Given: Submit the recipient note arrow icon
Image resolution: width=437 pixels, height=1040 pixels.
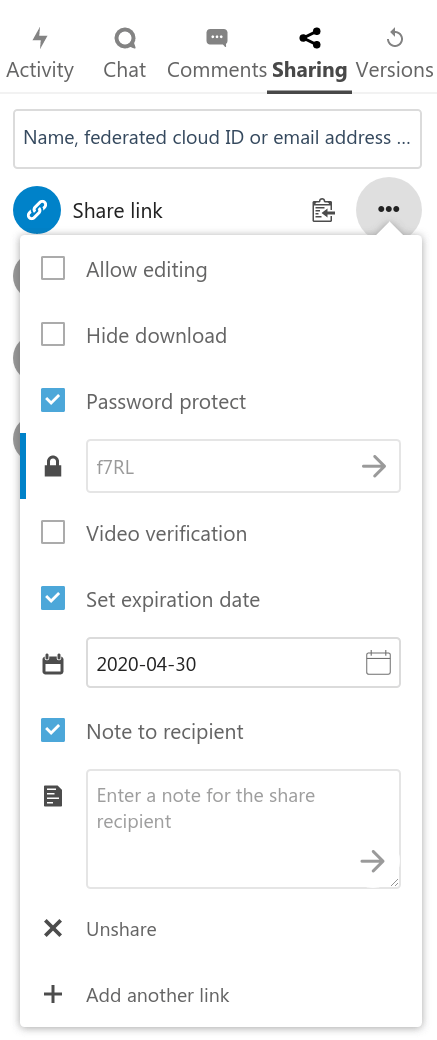Looking at the screenshot, I should pyautogui.click(x=373, y=862).
